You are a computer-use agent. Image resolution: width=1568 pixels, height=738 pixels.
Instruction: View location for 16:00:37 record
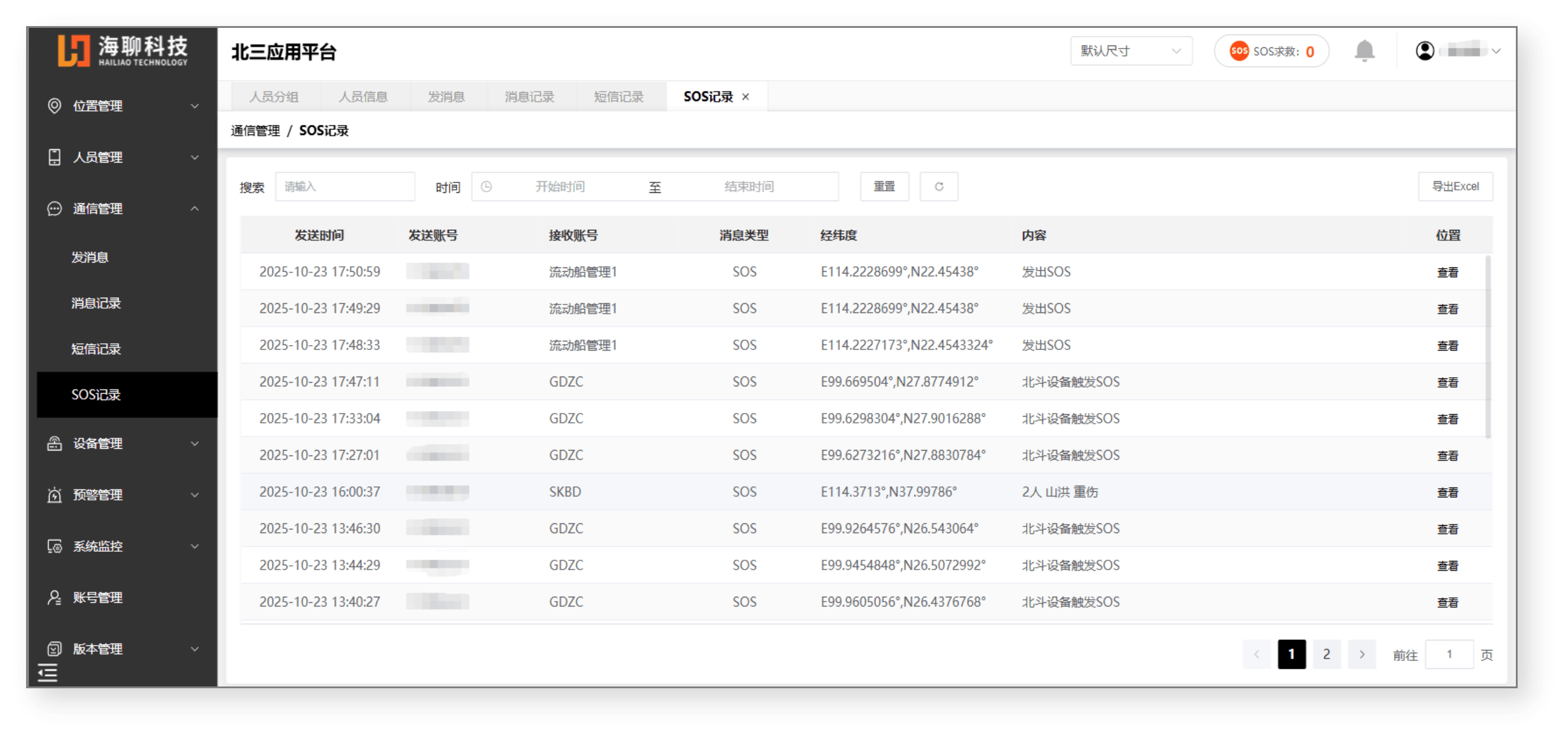pos(1447,492)
